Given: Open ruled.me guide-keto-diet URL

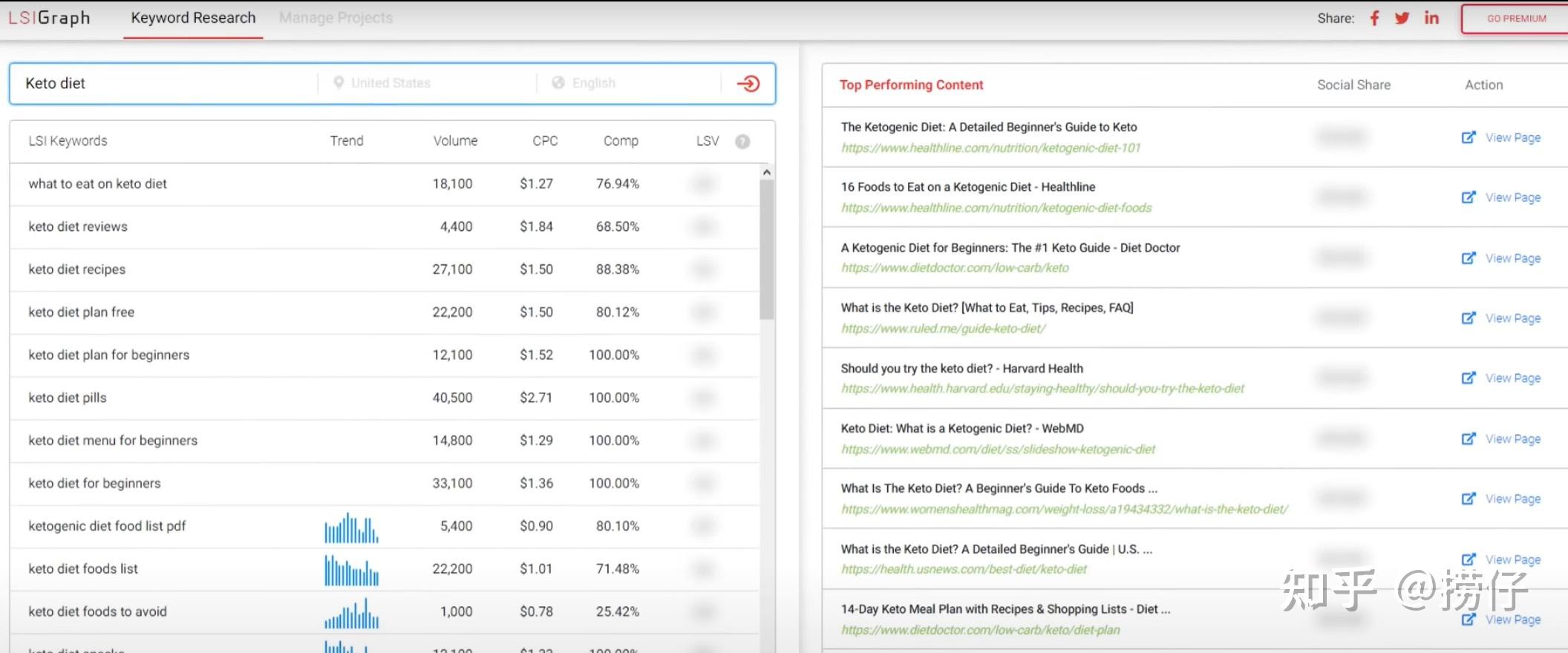Looking at the screenshot, I should (x=943, y=329).
